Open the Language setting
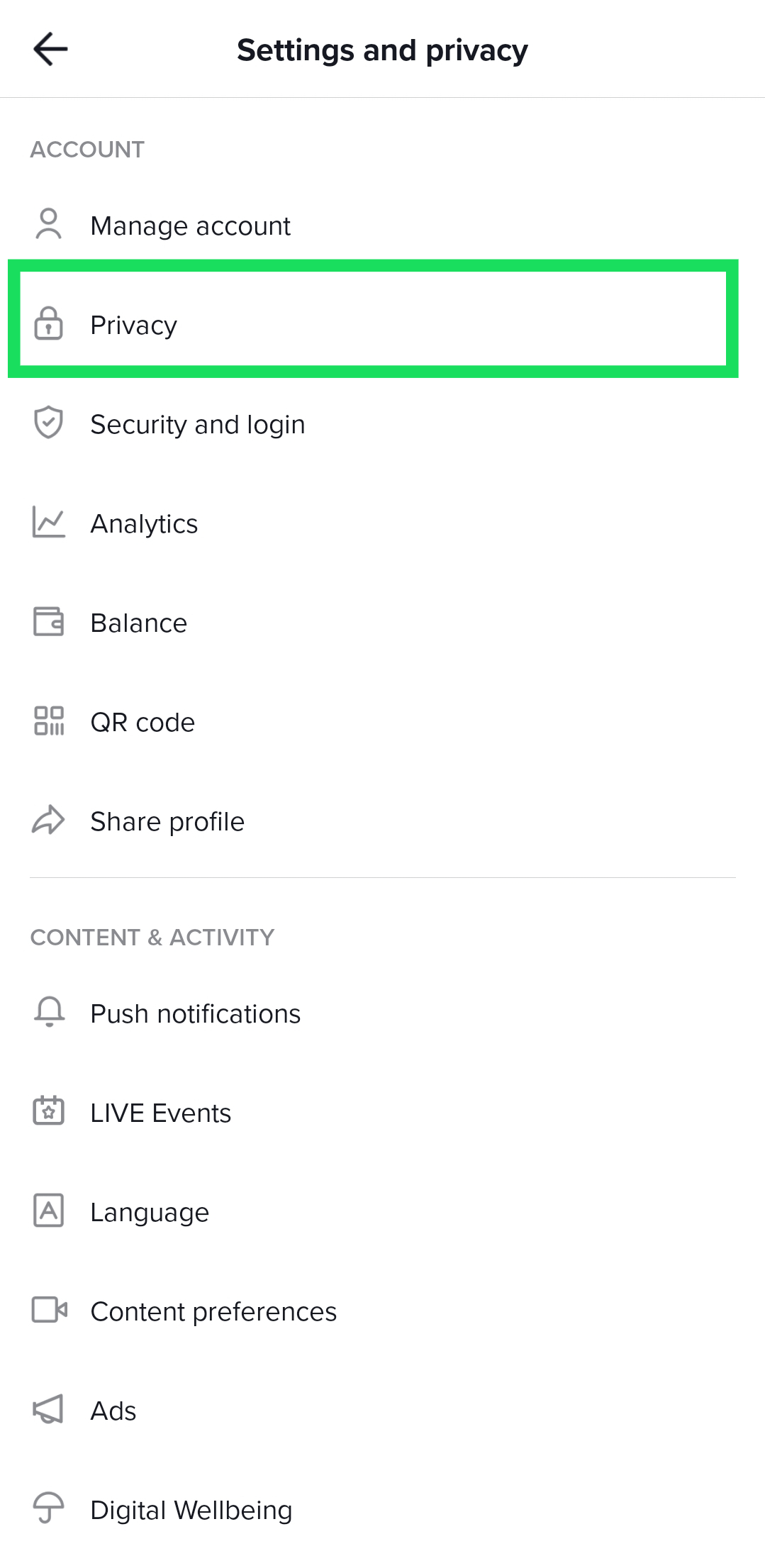 click(x=150, y=1213)
